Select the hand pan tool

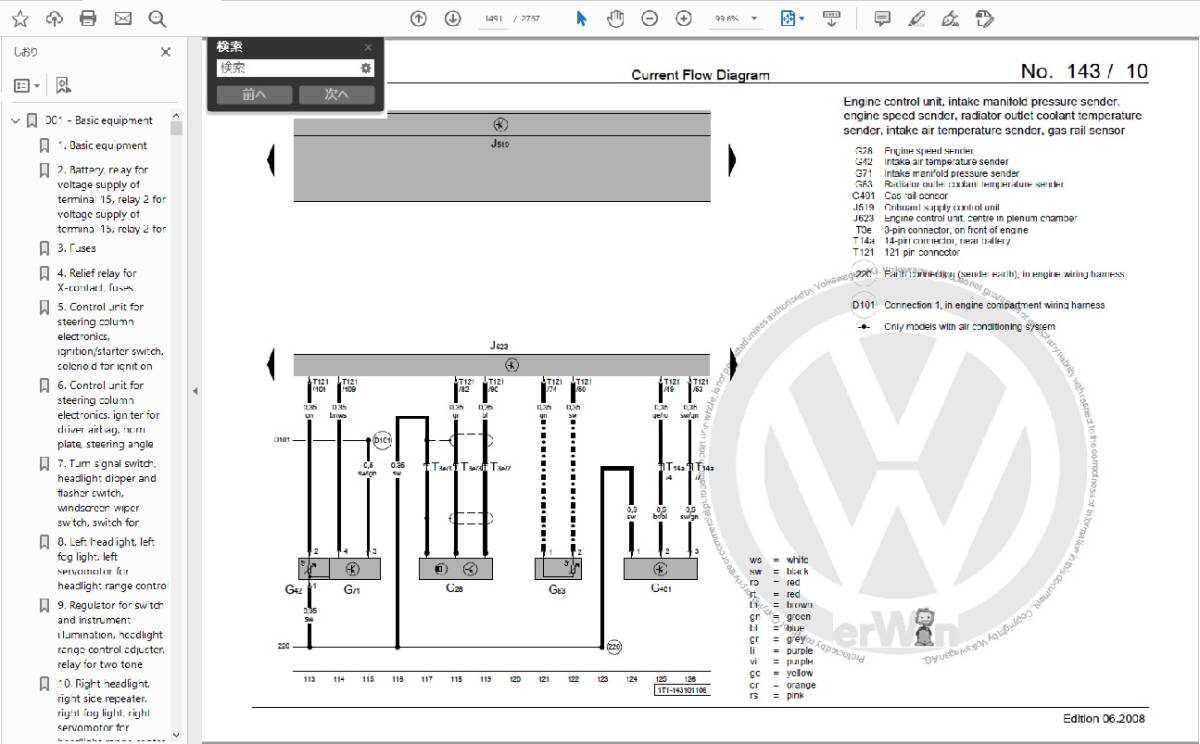616,19
